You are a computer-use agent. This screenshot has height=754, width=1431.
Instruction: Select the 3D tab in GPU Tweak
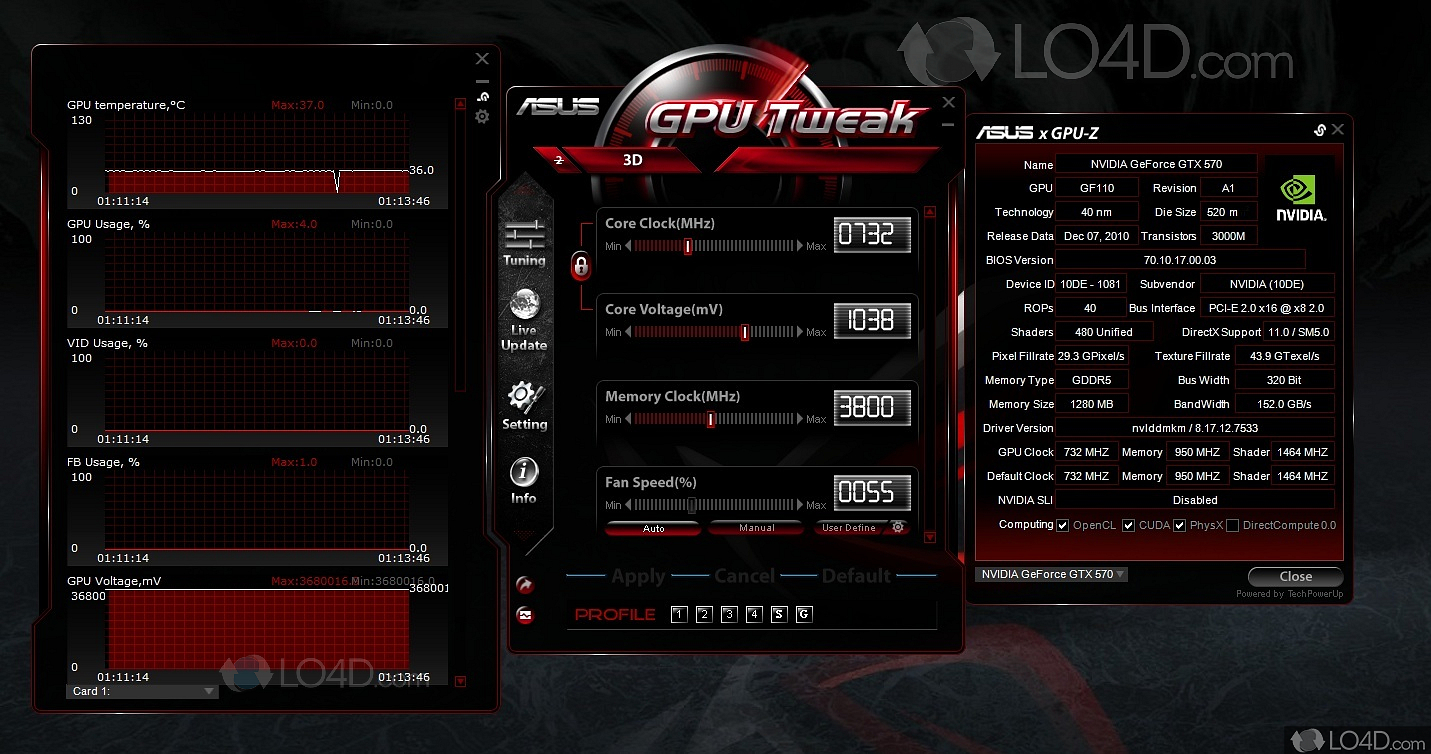(633, 160)
